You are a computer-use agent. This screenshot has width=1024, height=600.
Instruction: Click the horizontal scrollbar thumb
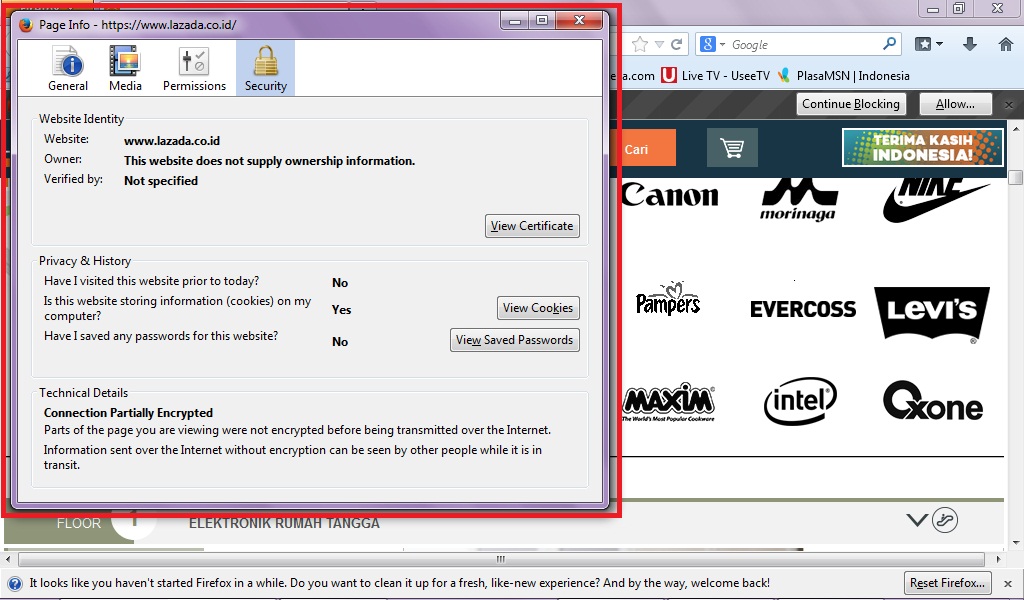tap(501, 560)
